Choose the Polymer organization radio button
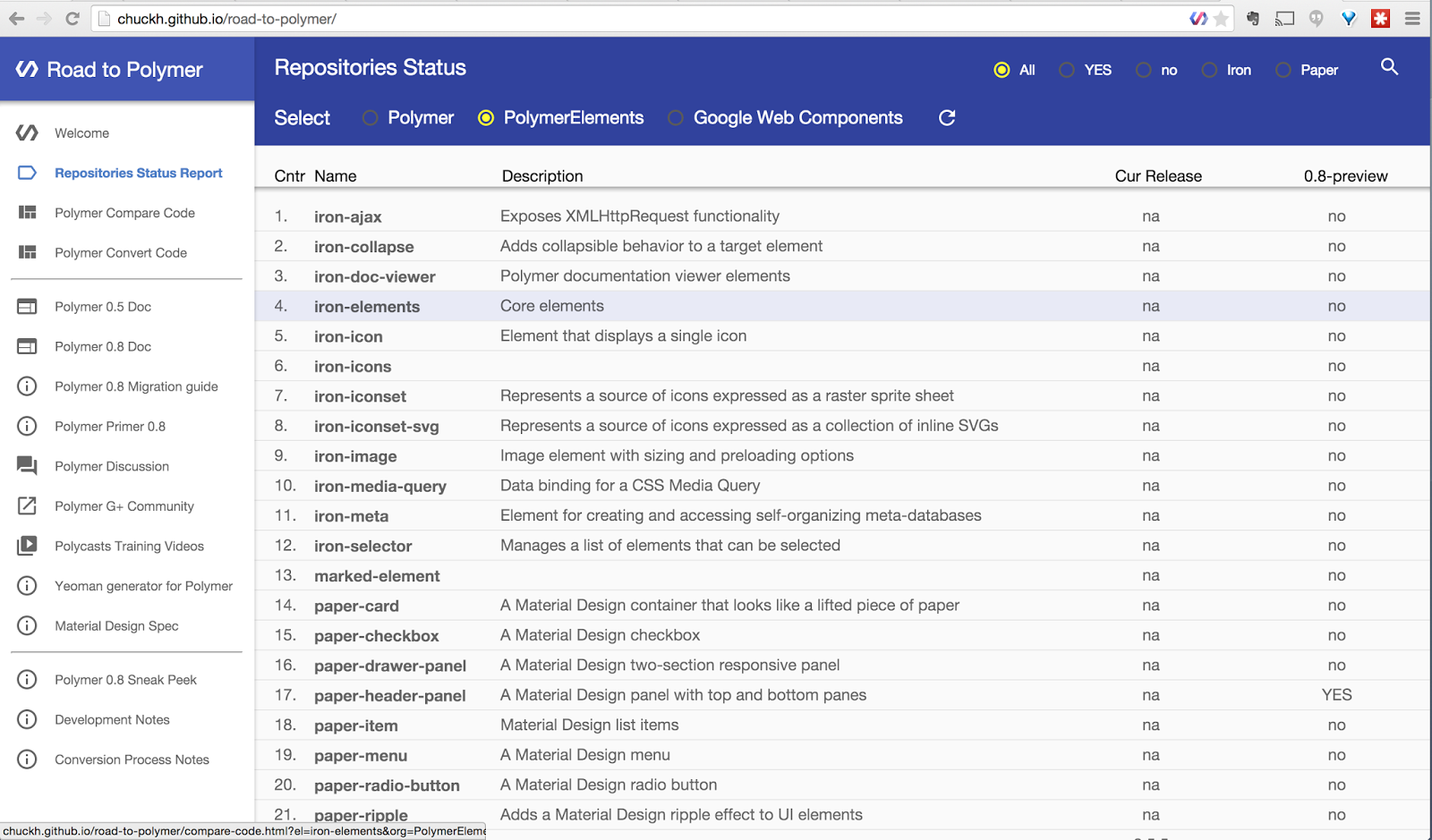The height and width of the screenshot is (840, 1432). click(x=370, y=118)
